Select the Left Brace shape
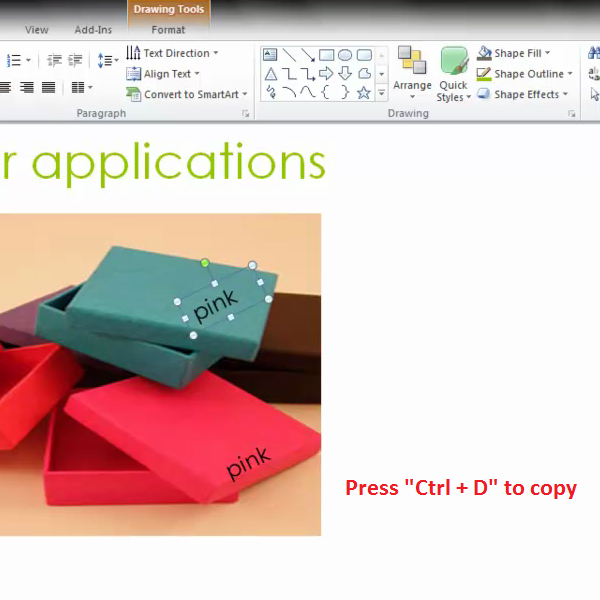This screenshot has width=600, height=600. point(326,92)
